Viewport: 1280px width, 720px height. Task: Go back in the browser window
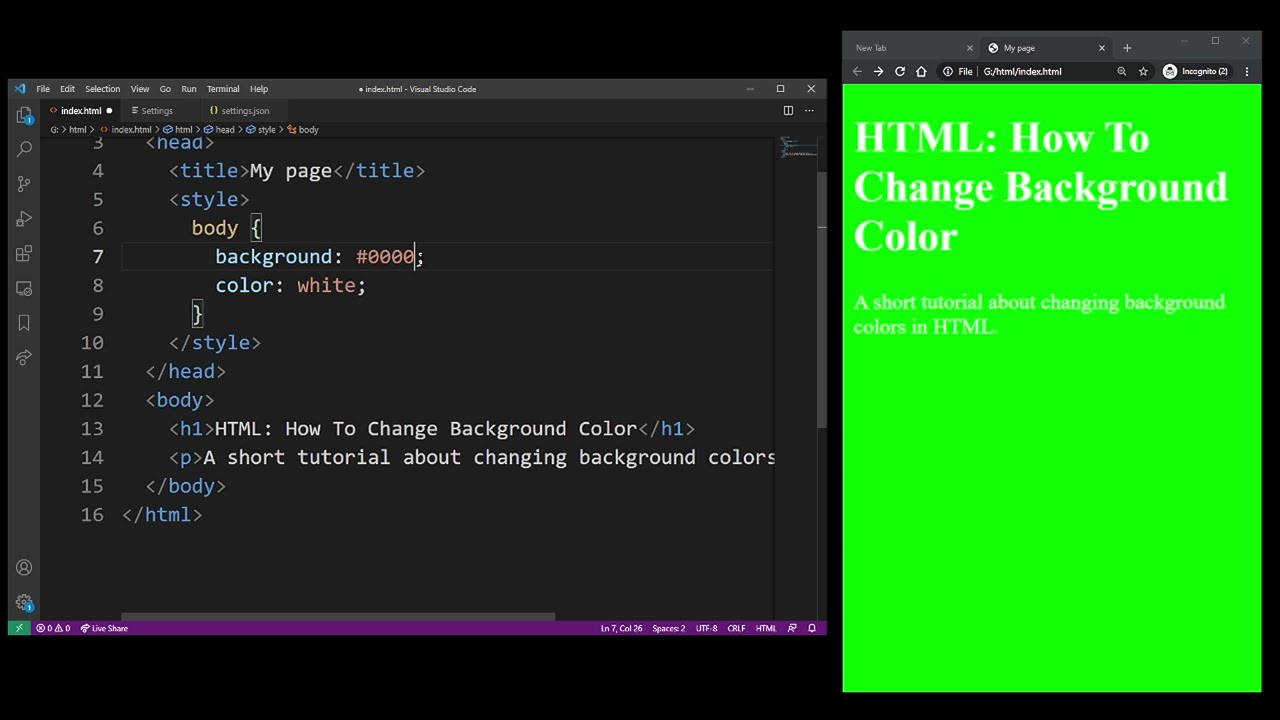[857, 71]
